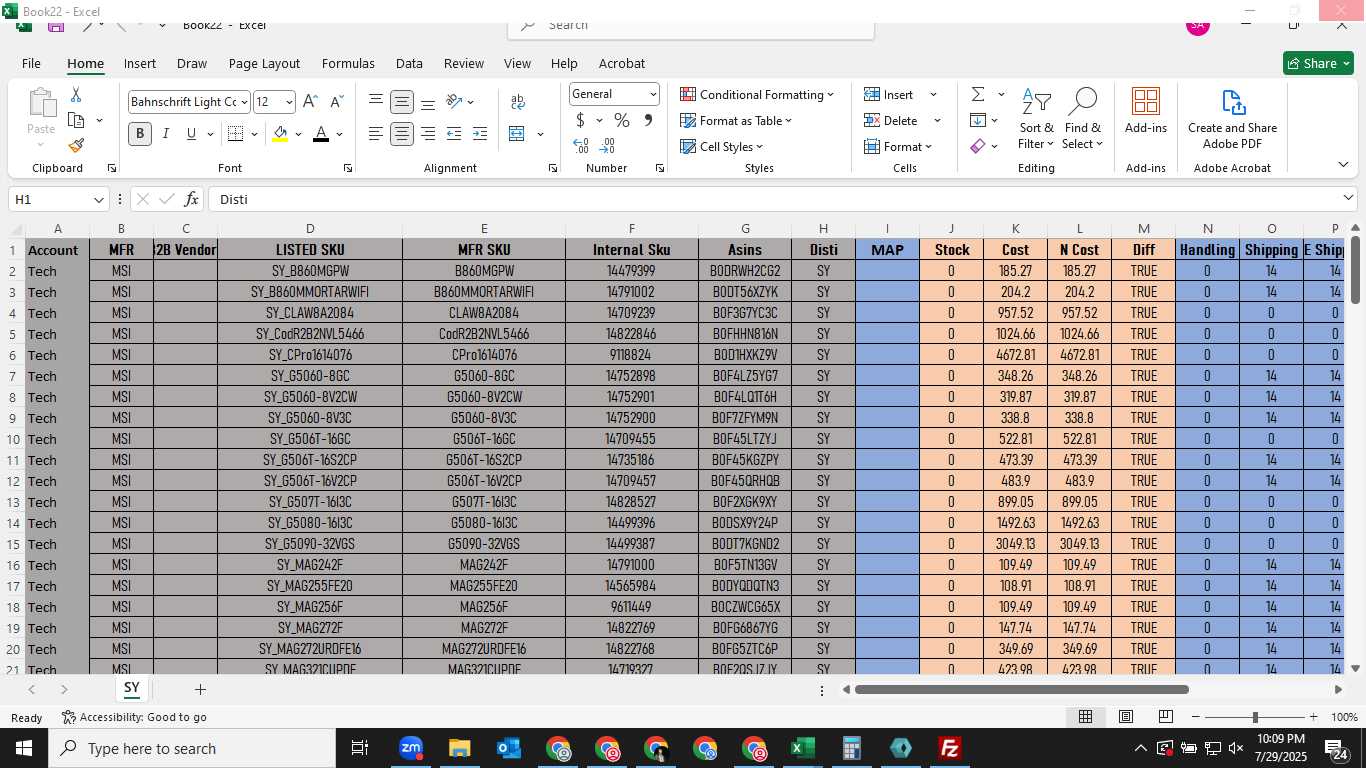Open the Format cells menu

tap(898, 146)
